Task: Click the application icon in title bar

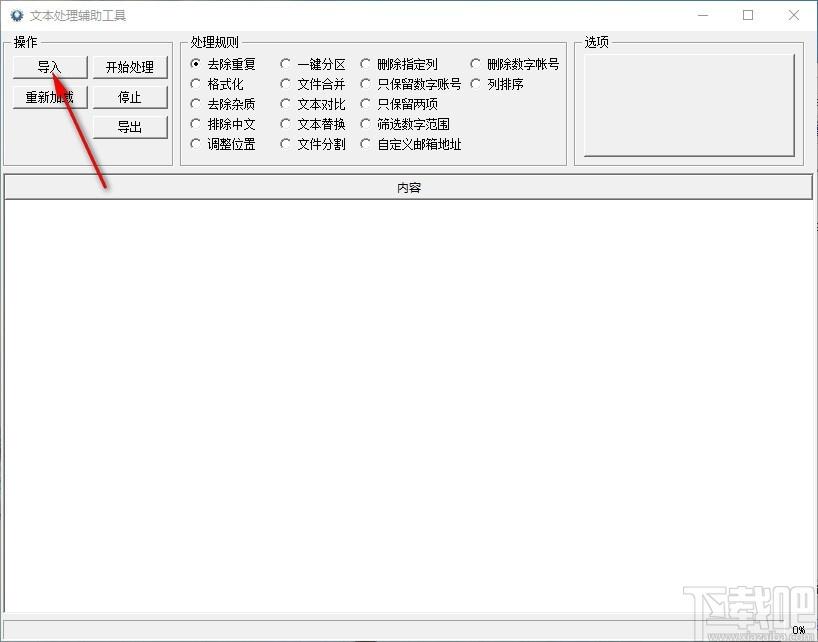Action: coord(17,15)
